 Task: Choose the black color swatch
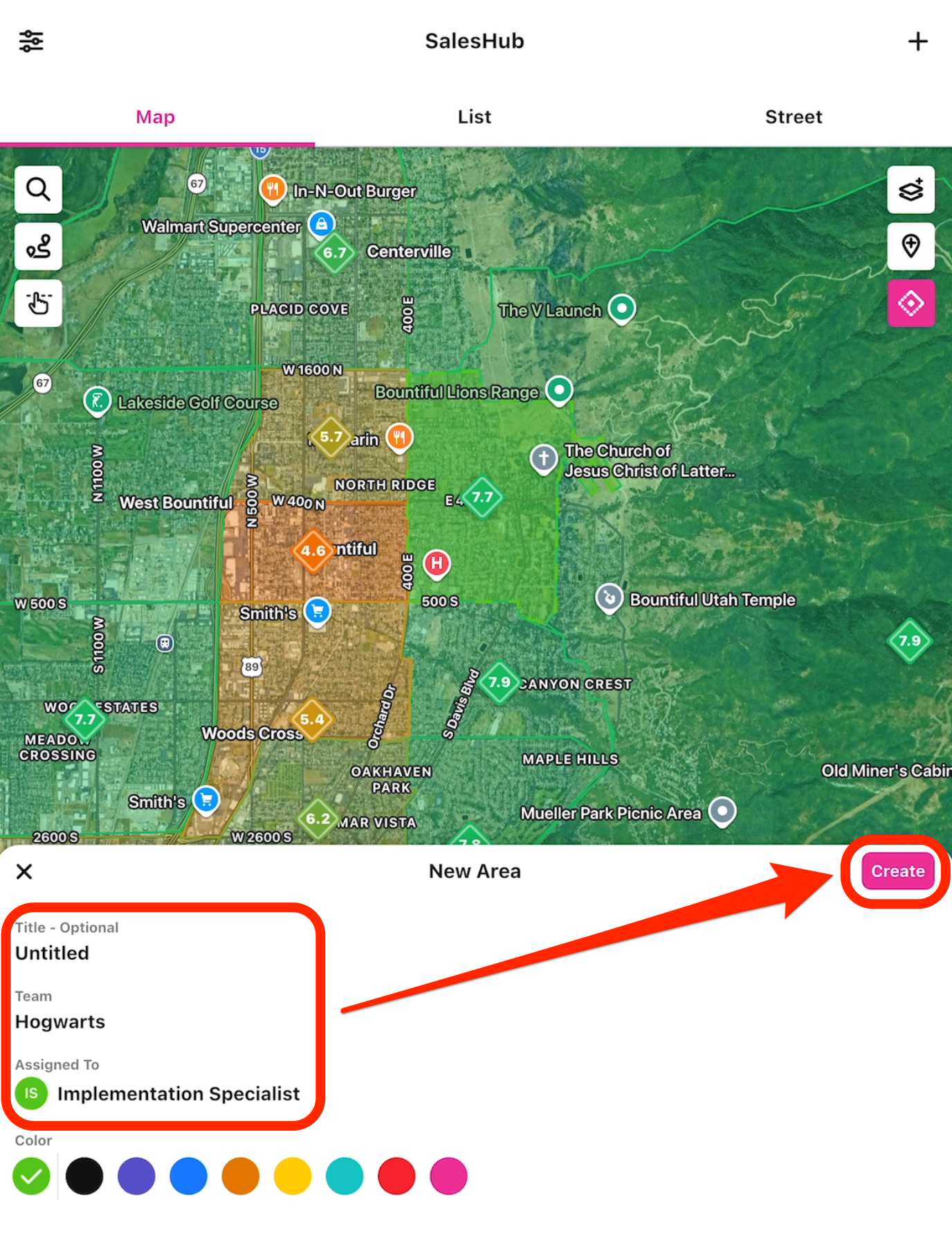(84, 1176)
